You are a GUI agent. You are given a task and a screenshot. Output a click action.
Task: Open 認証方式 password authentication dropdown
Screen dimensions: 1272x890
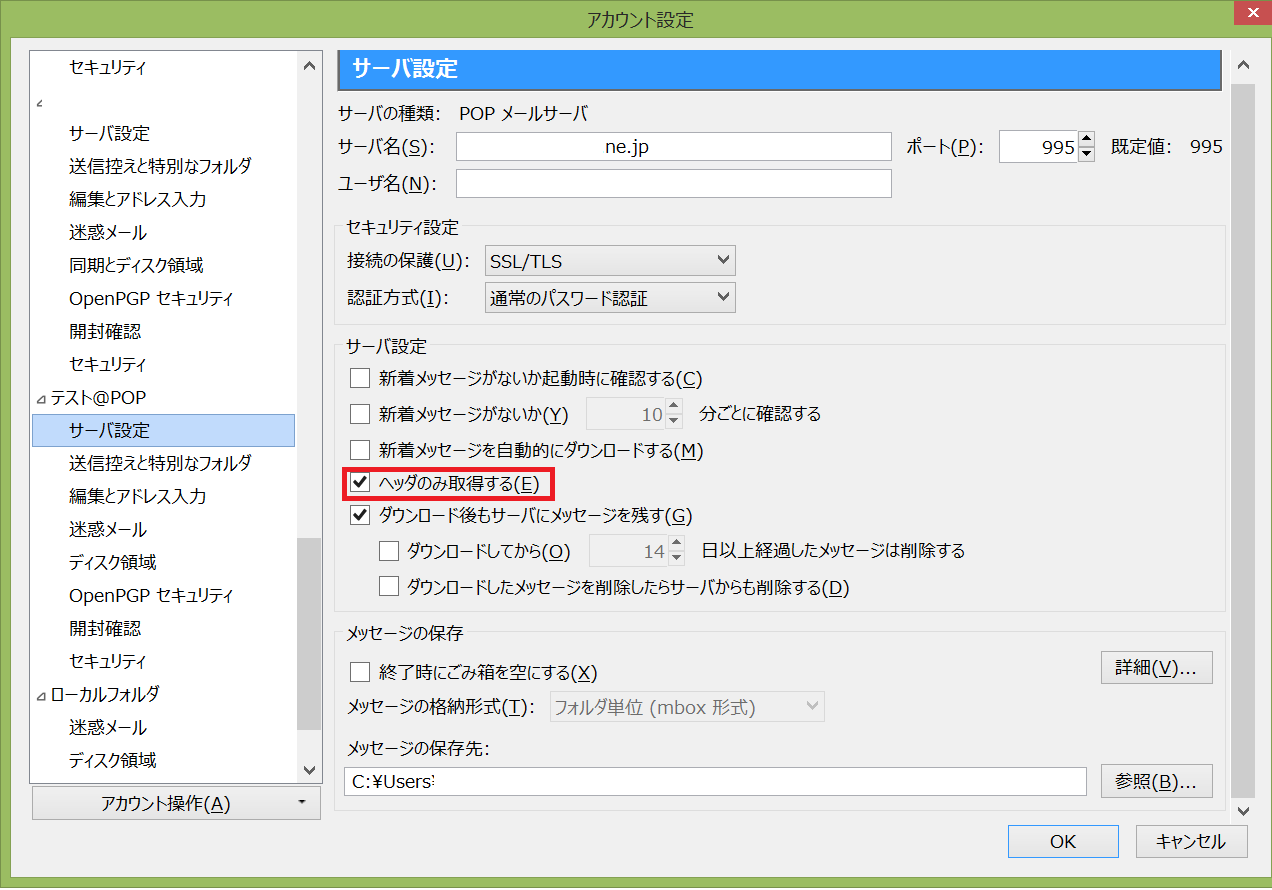point(610,297)
